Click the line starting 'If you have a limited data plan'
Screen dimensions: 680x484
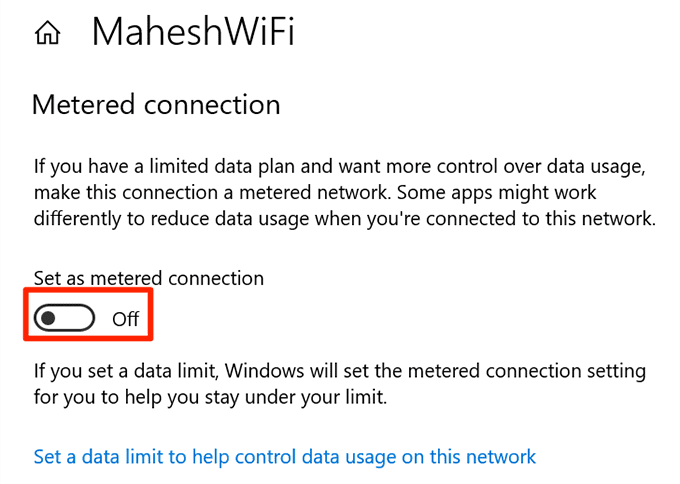coord(344,165)
